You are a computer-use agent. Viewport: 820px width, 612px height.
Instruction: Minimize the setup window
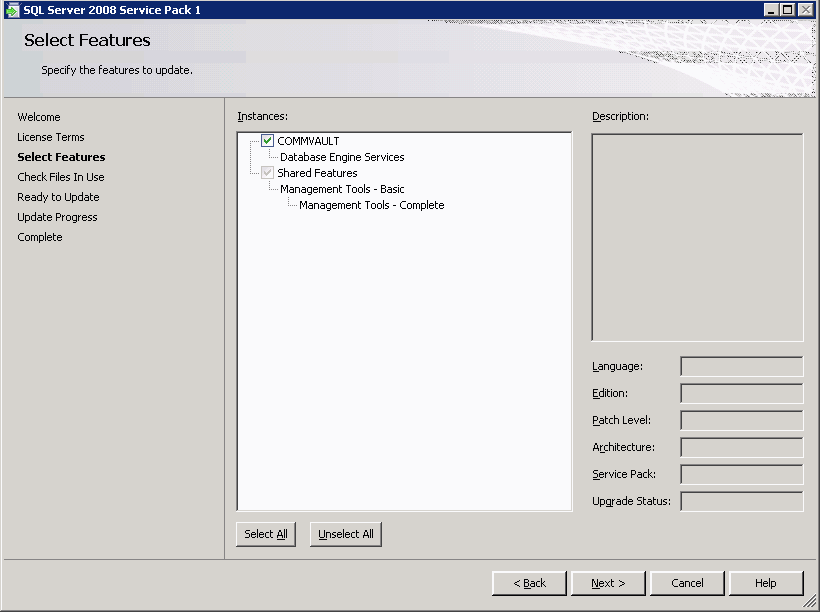pyautogui.click(x=771, y=10)
